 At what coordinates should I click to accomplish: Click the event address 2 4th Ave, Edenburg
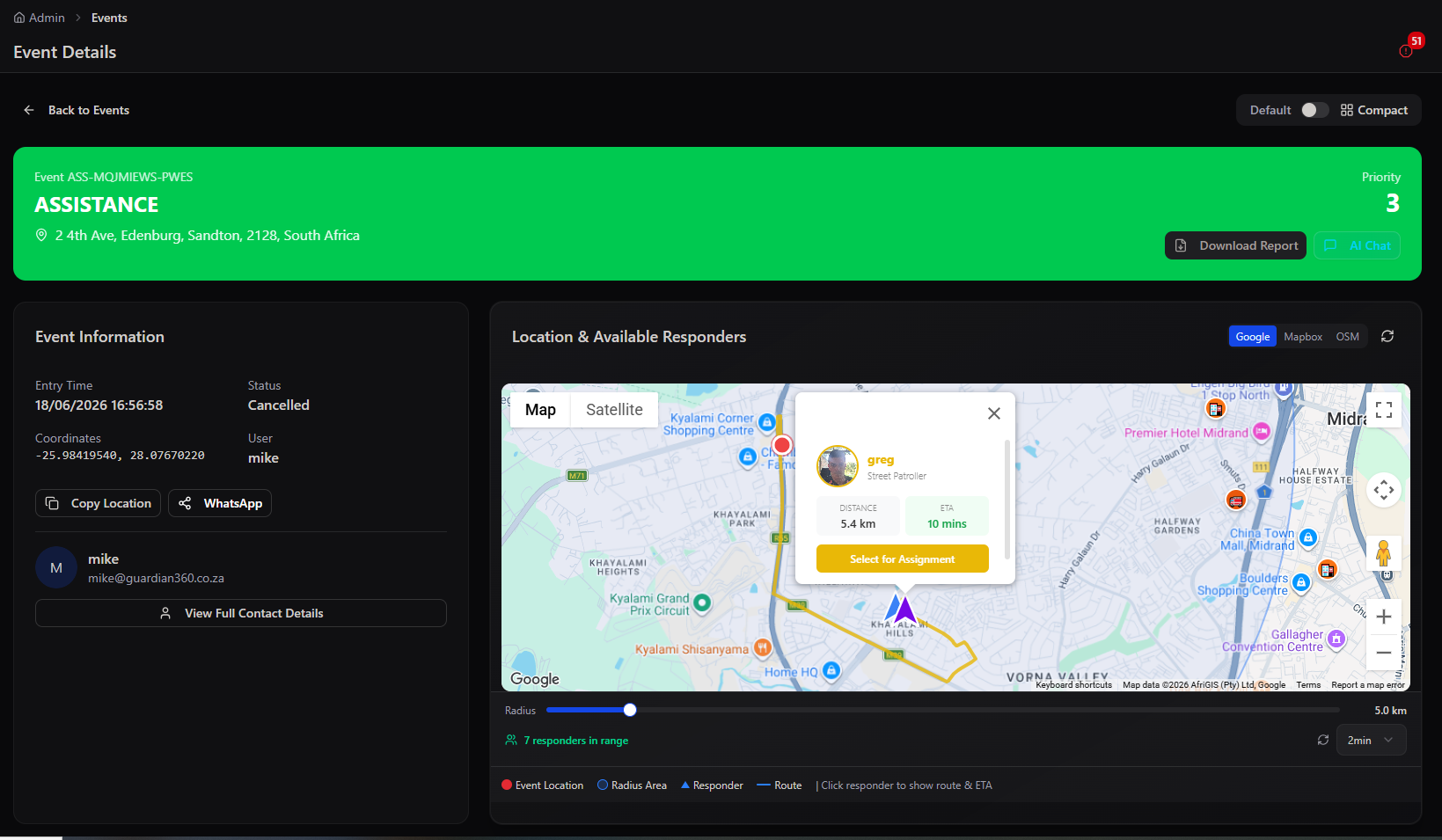point(208,235)
